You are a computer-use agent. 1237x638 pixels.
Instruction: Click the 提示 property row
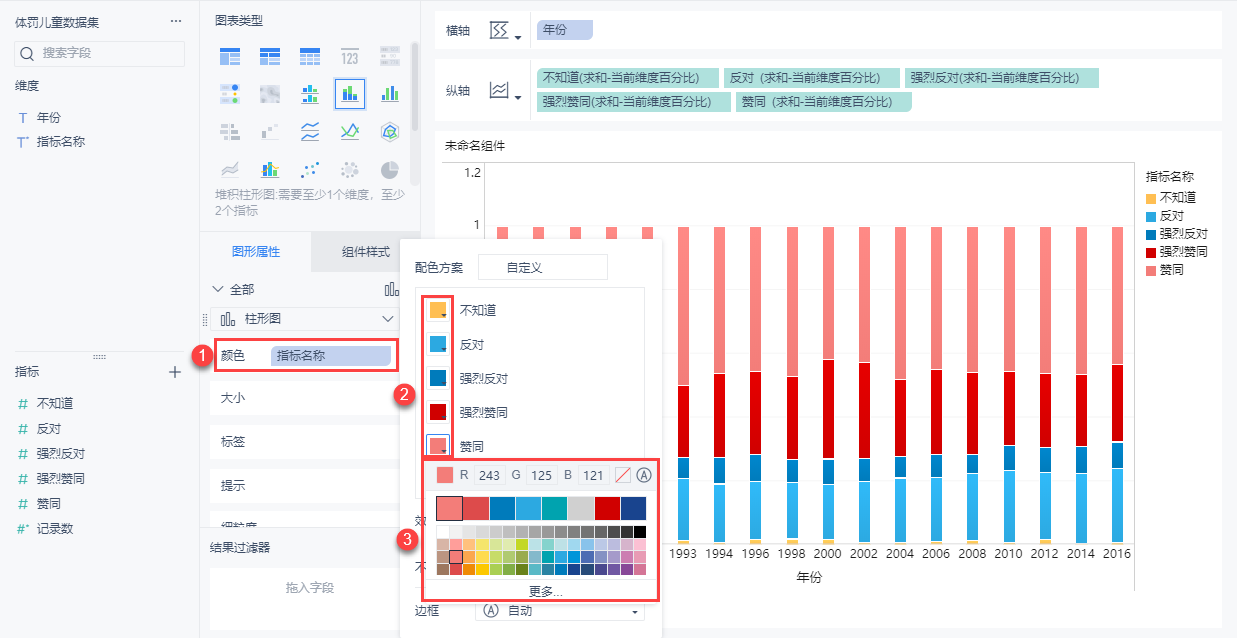click(x=305, y=485)
